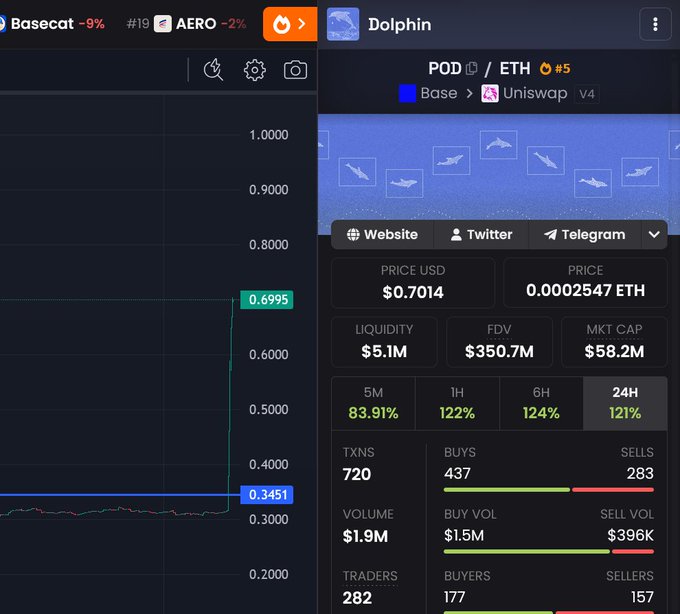
Task: Click the green 0.6995 current price label
Action: click(x=267, y=300)
